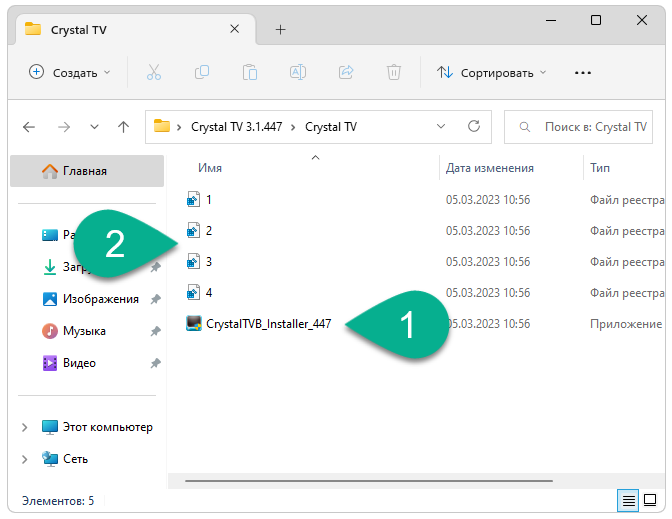This screenshot has width=672, height=519.
Task: Click the Paste clipboard icon
Action: tap(249, 72)
